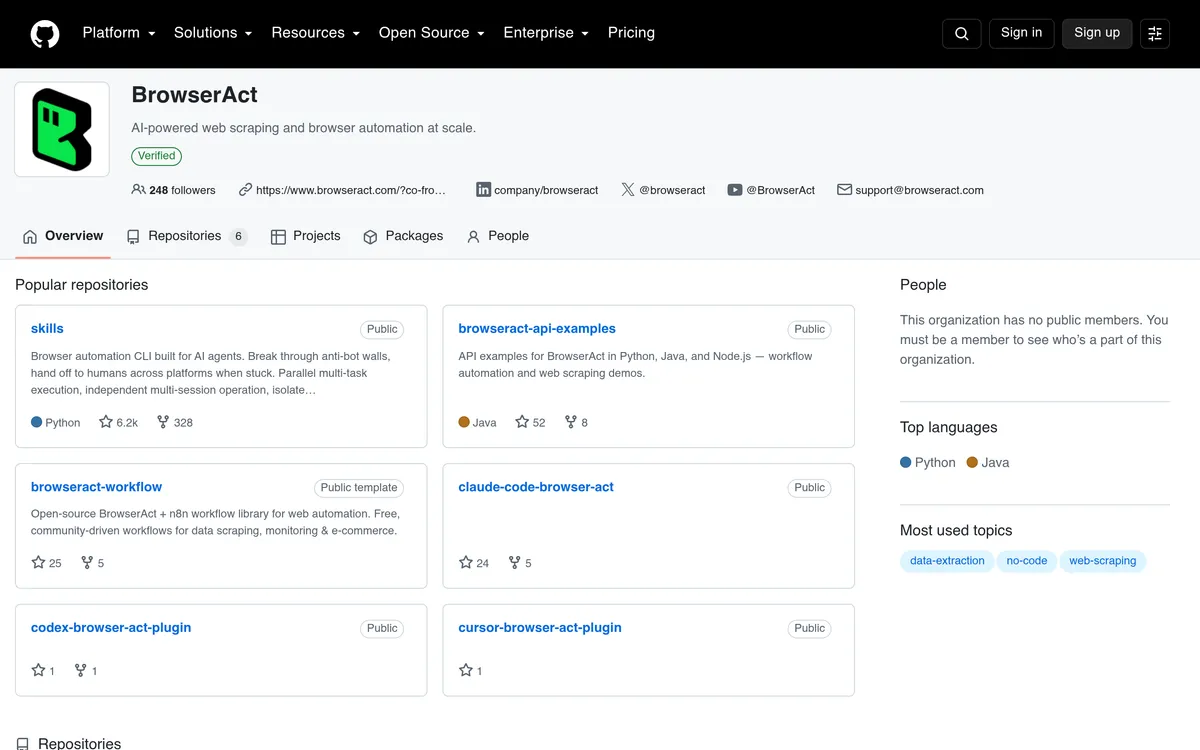The width and height of the screenshot is (1200, 750).
Task: Switch to the Packages tab
Action: tap(403, 236)
